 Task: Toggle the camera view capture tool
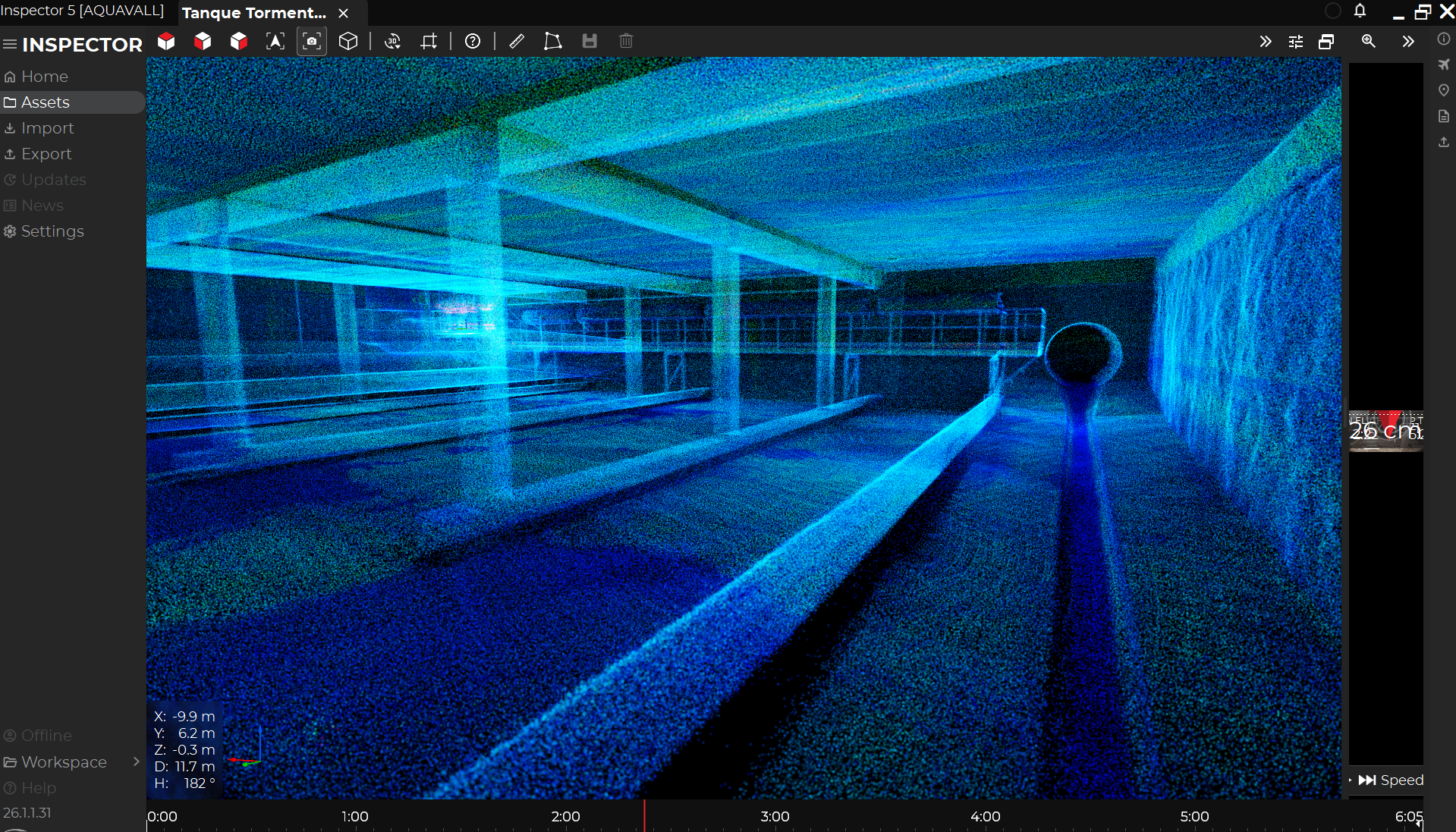312,41
